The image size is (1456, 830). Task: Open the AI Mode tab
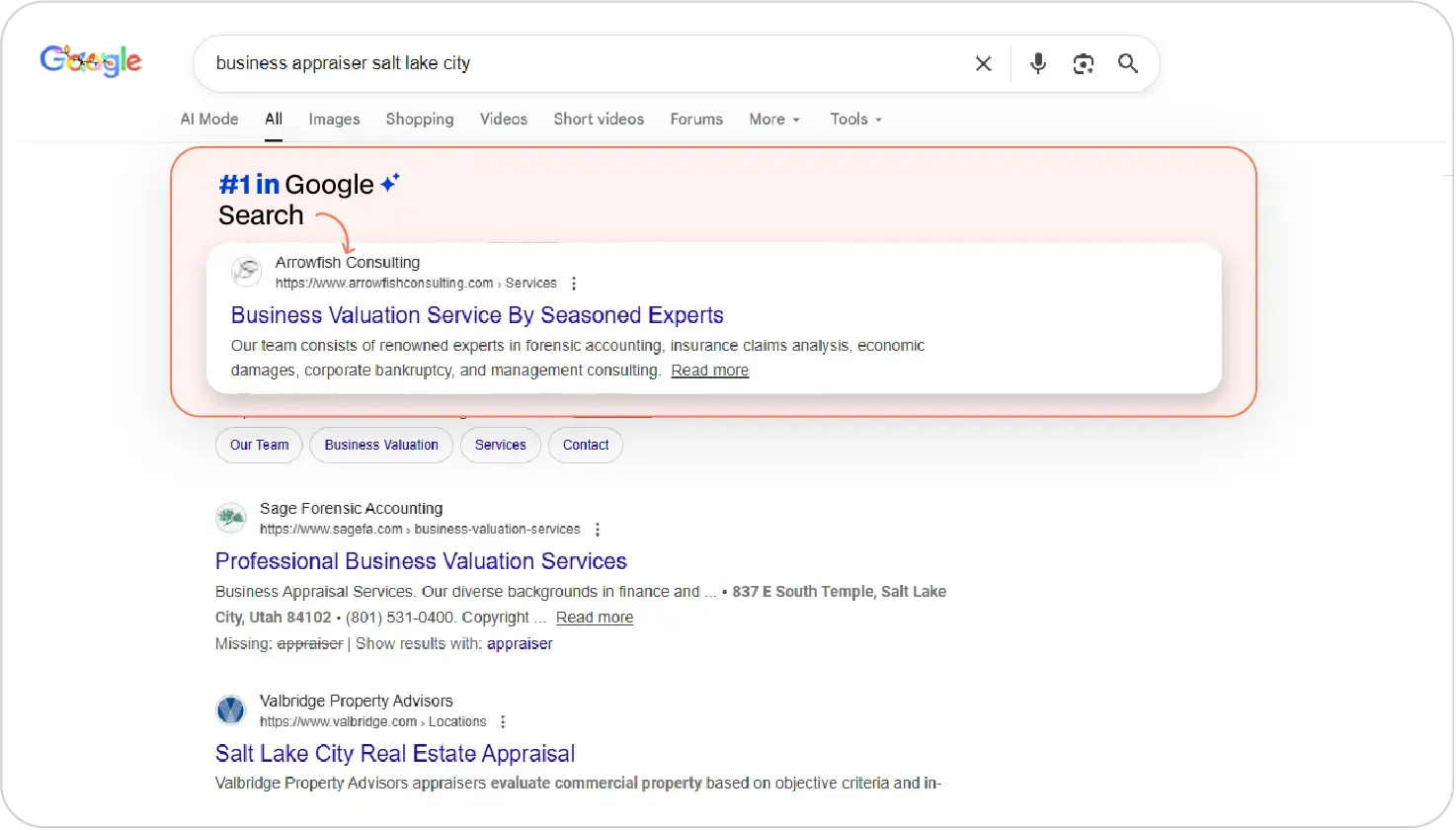209,120
